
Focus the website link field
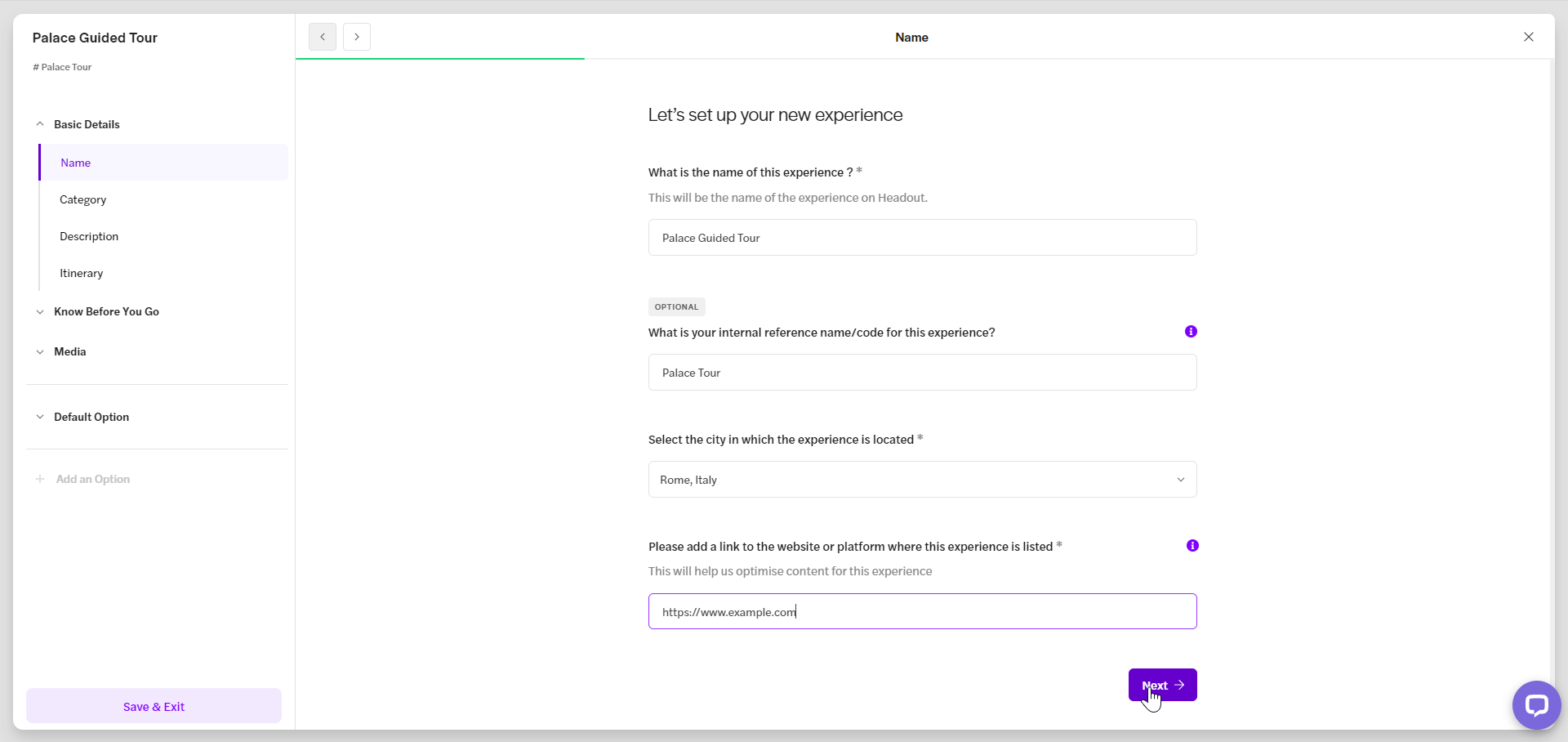[922, 611]
